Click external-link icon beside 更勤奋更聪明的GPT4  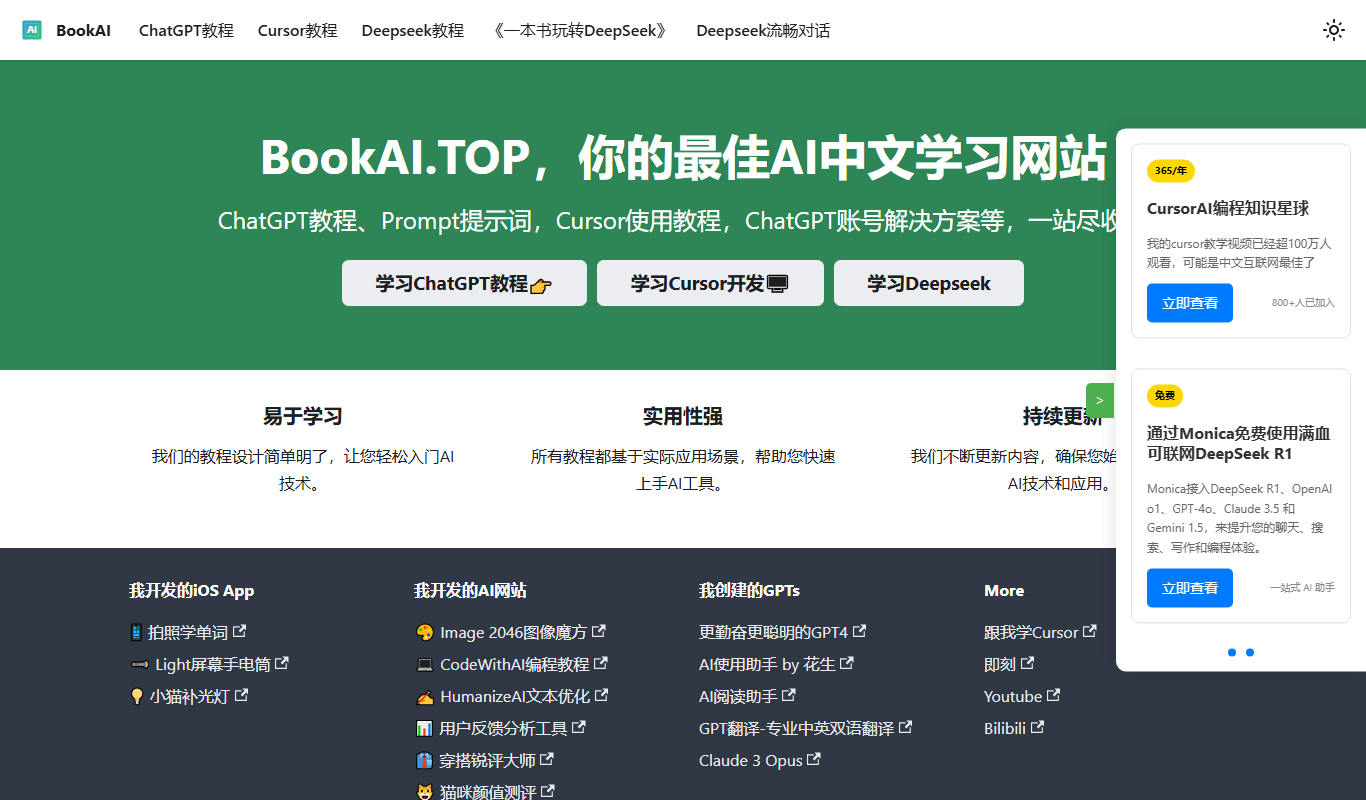tap(860, 631)
